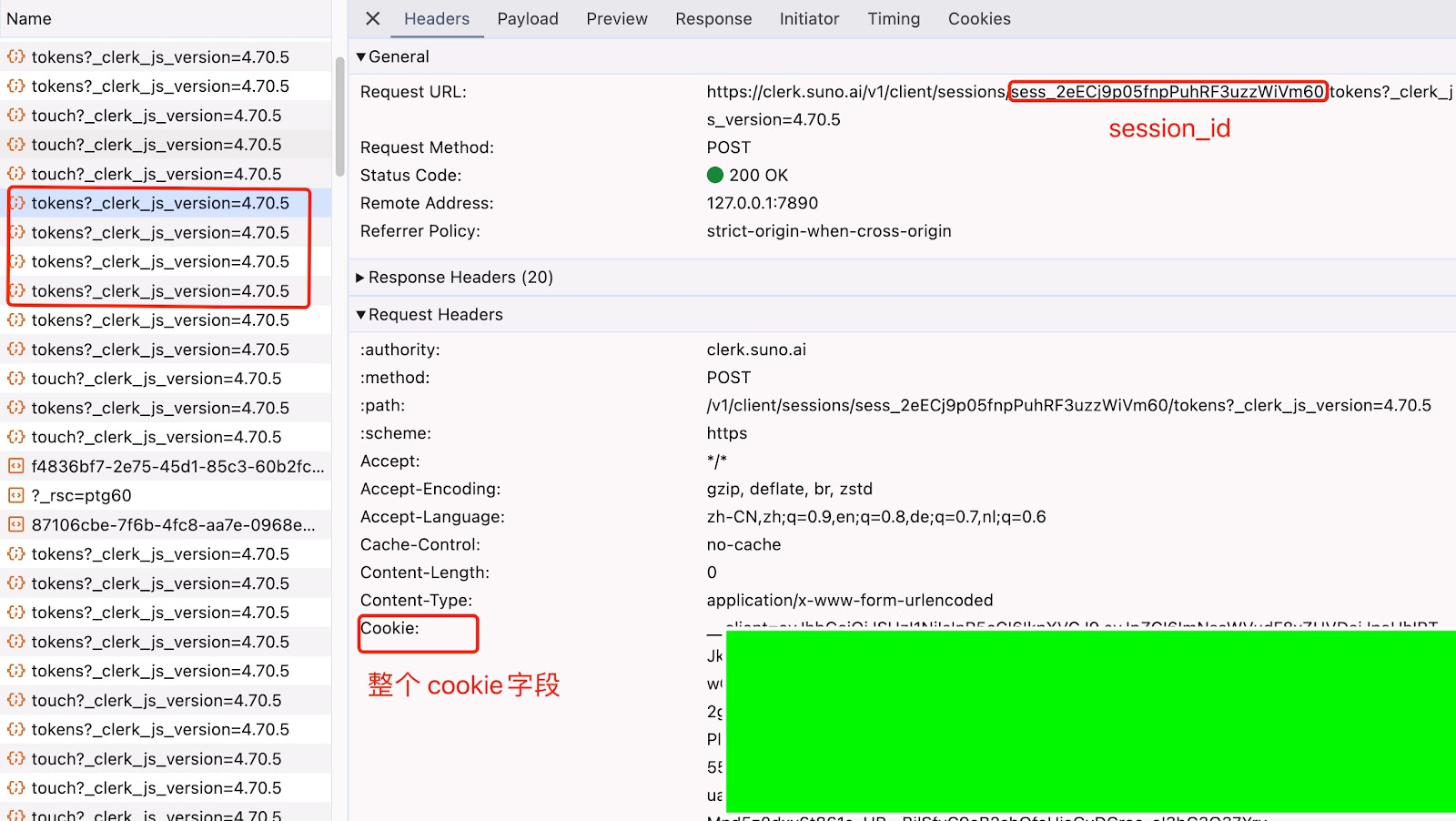Viewport: 1456px width, 821px height.
Task: Click the icon beside 87106cbe-7f6b request
Action: pyautogui.click(x=15, y=524)
